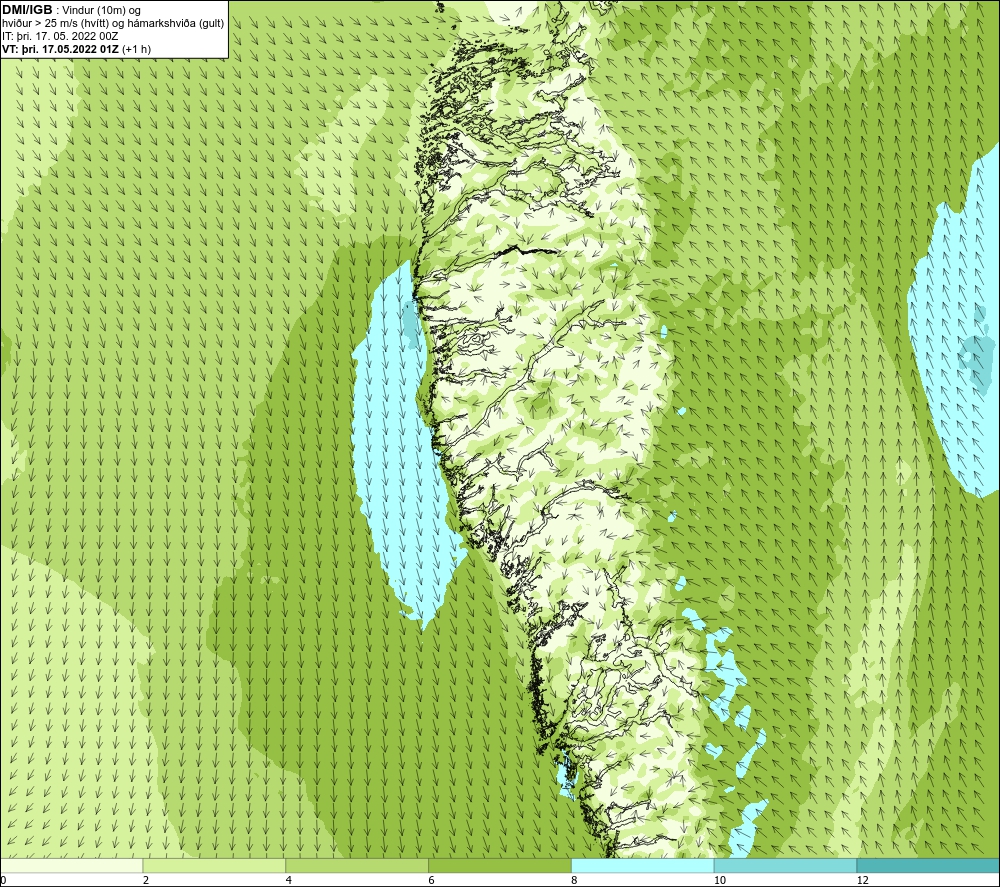The width and height of the screenshot is (1000, 887).
Task: Click the 'hviður > 25 m/s' legend line
Action: (113, 24)
